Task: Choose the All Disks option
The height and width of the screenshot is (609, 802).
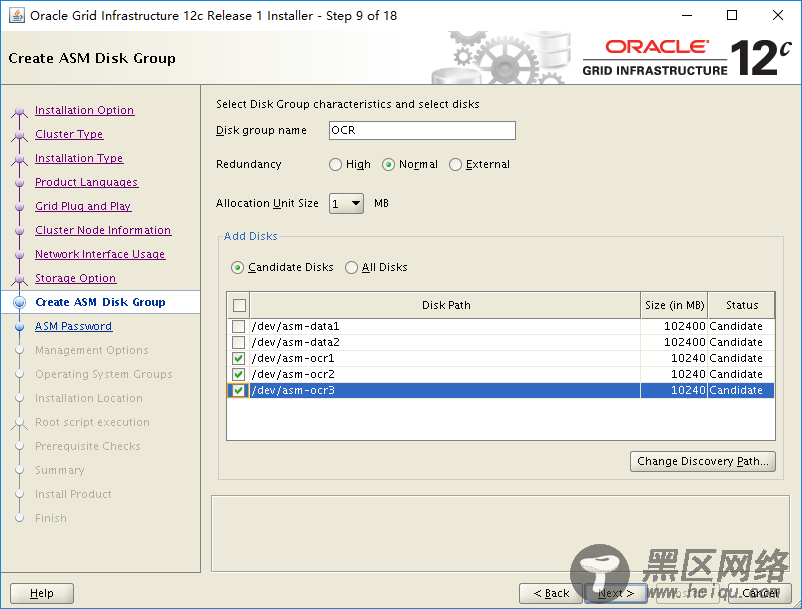Action: click(351, 267)
